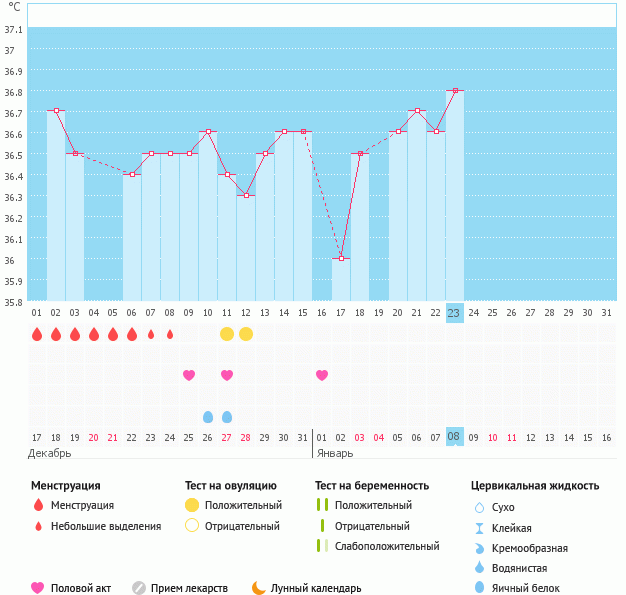Select highlighted cycle day 23 on the axis
Viewport: 626px width, 595px height.
(454, 313)
